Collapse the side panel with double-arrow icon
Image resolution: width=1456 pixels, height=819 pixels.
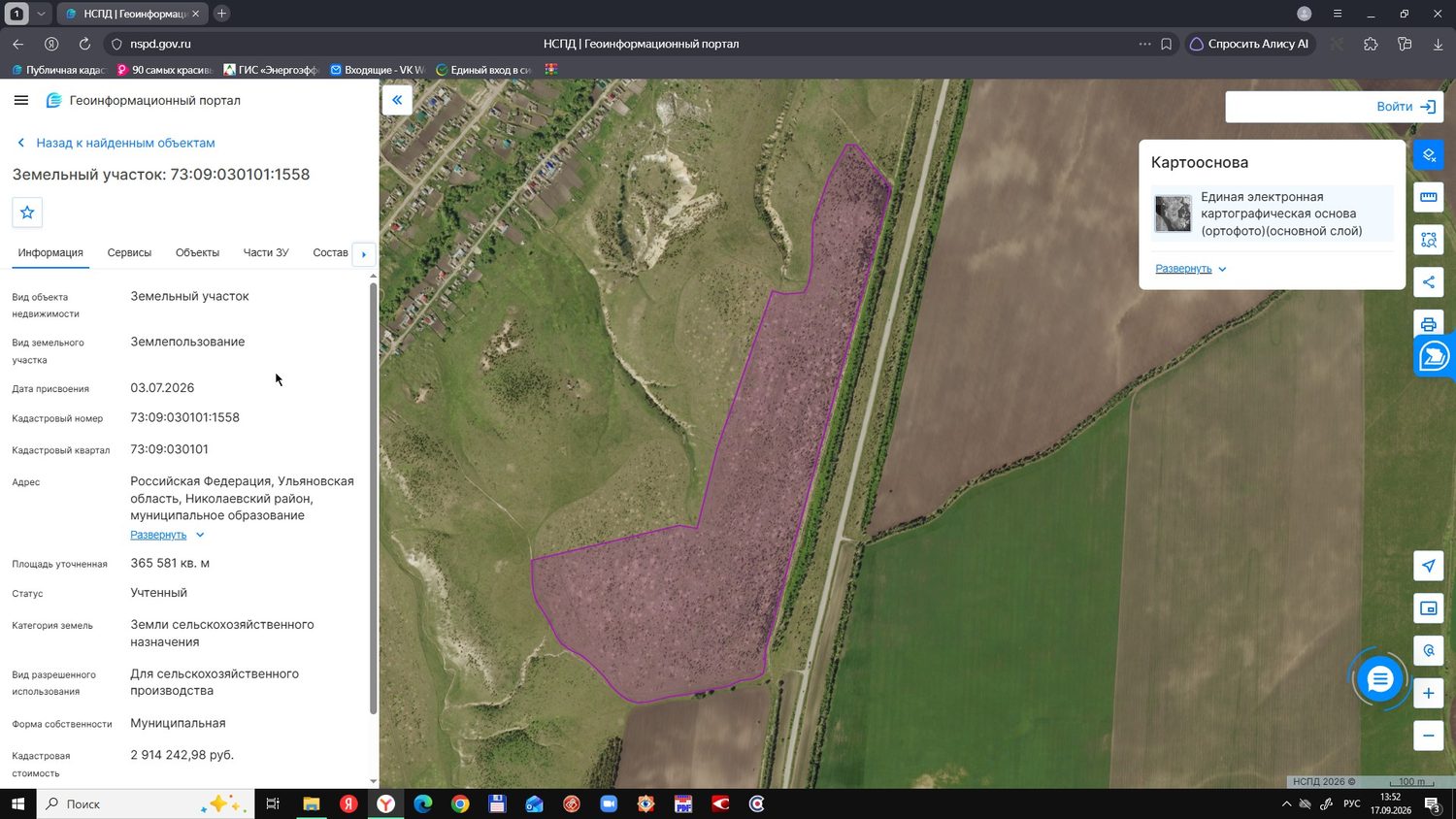[x=397, y=100]
